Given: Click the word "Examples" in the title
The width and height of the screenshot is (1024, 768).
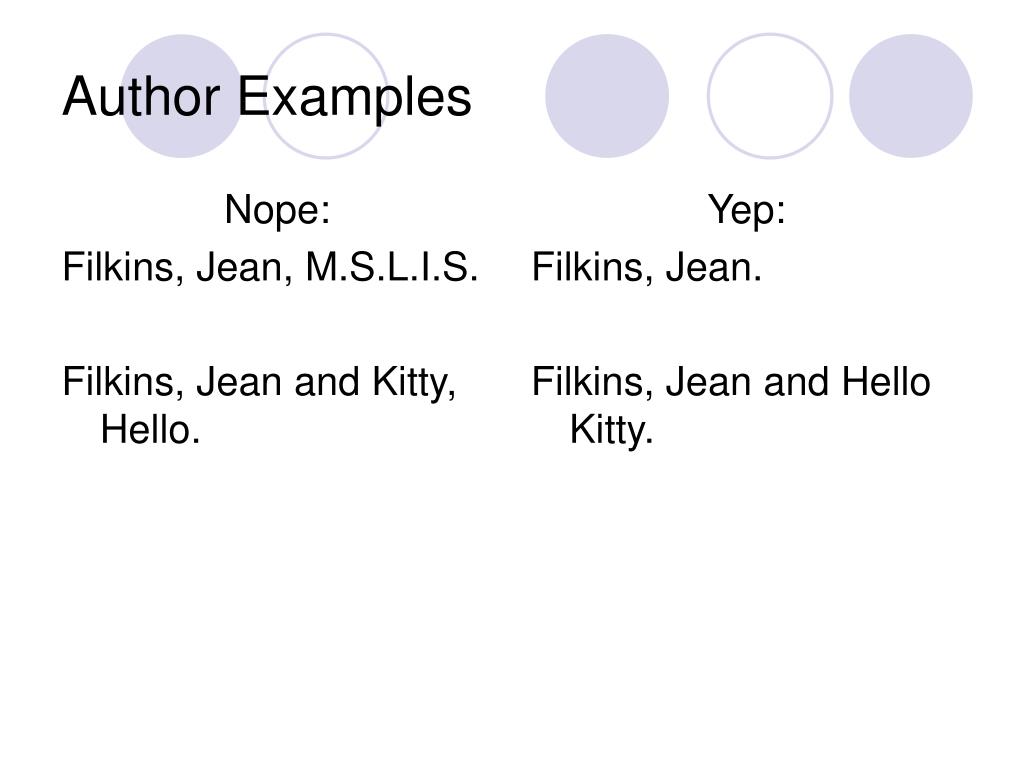Looking at the screenshot, I should [354, 97].
